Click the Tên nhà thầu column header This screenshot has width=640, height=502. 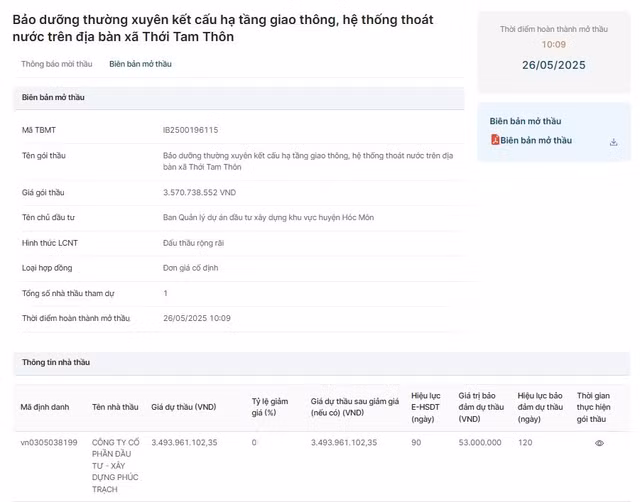(x=114, y=407)
